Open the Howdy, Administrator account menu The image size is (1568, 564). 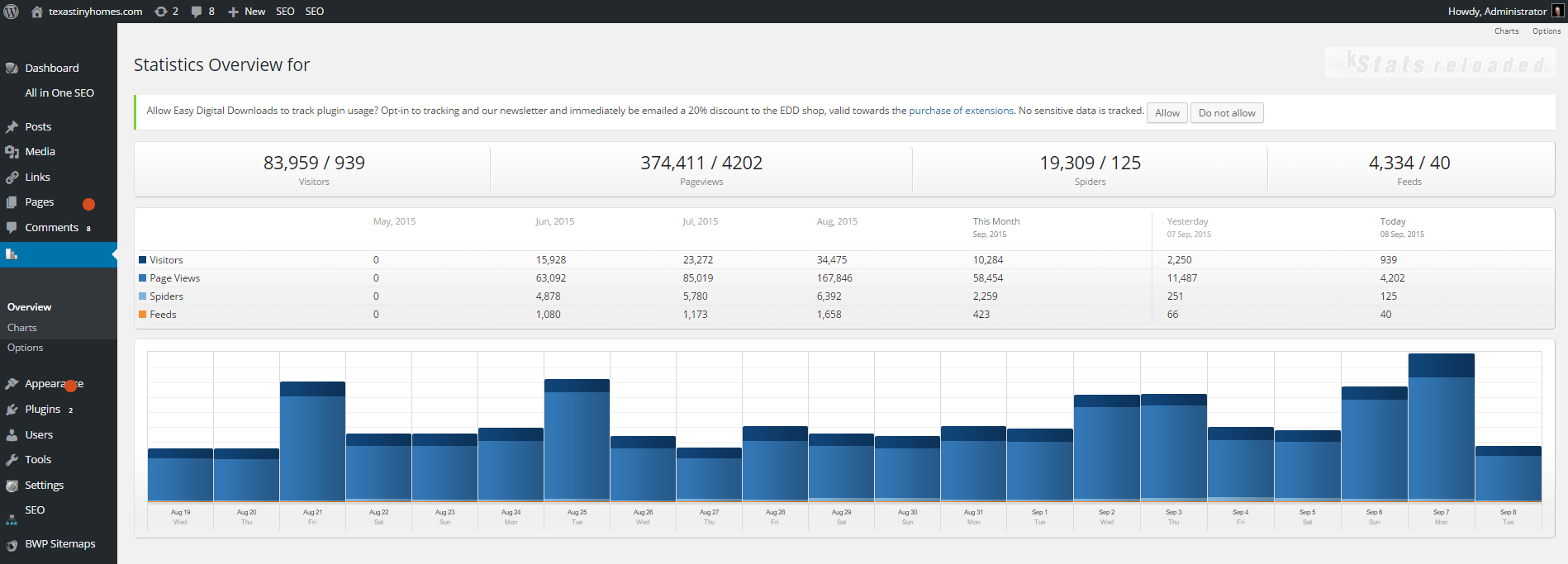click(x=1497, y=12)
